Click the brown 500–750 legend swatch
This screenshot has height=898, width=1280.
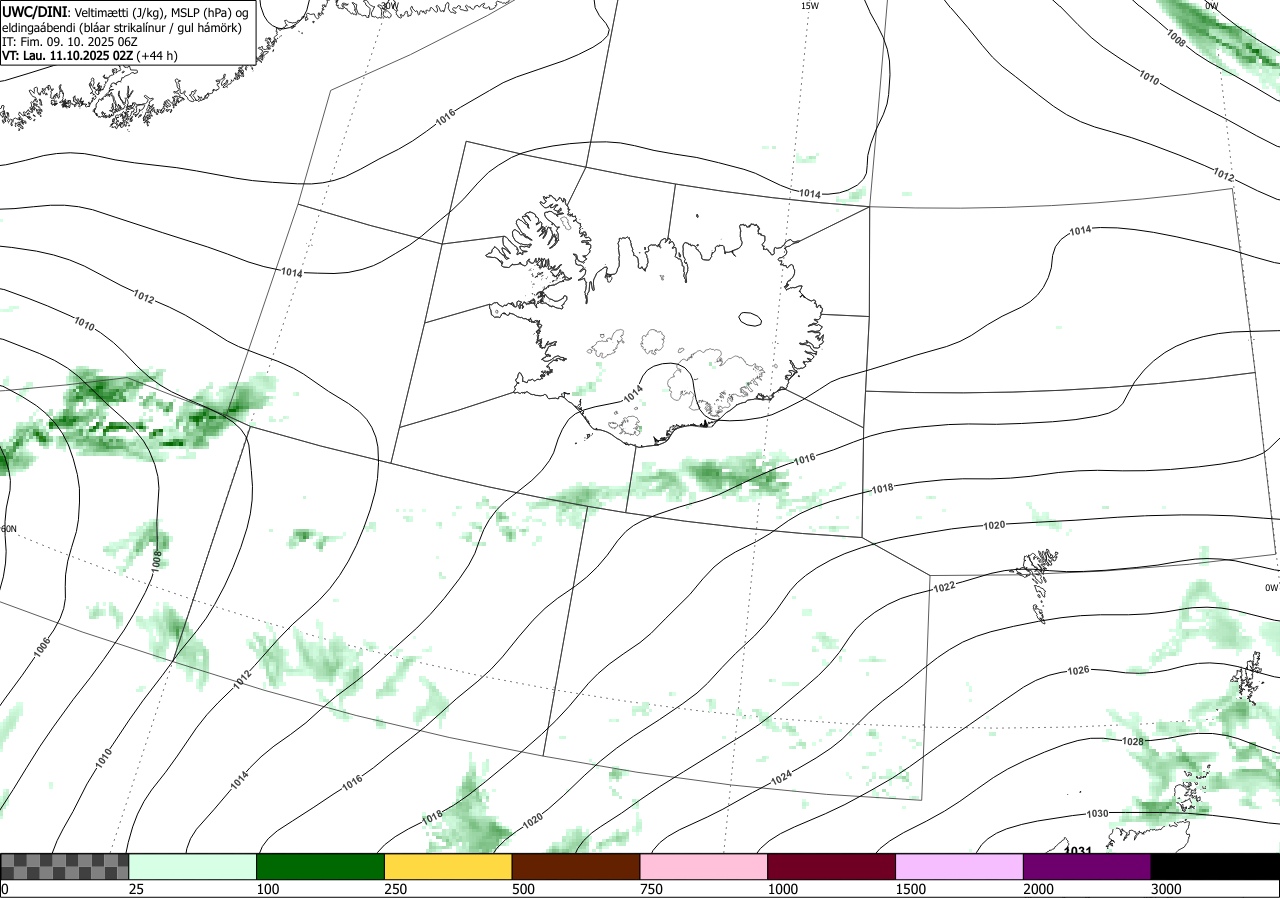pos(576,866)
